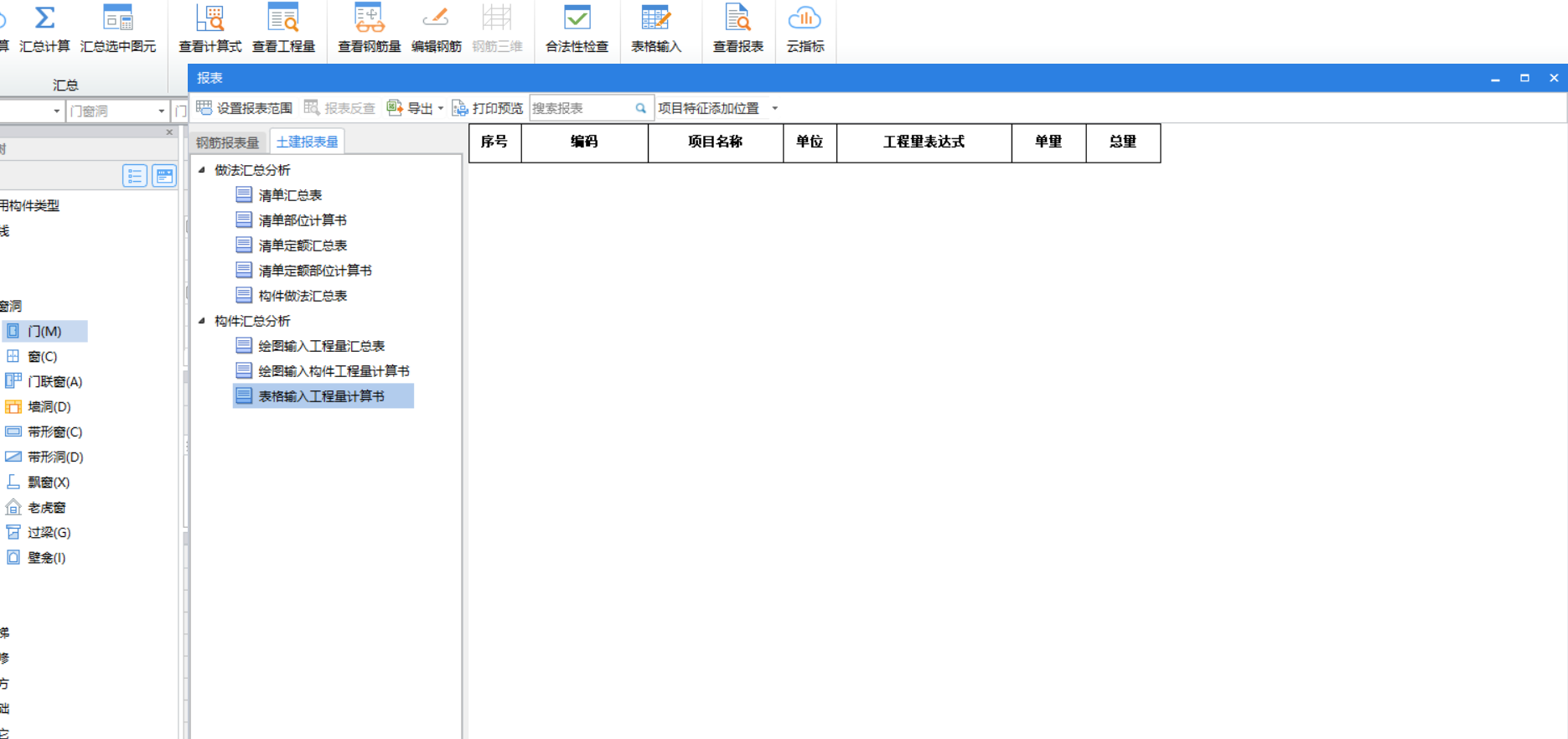Run 合法性检查 validity check

[577, 29]
